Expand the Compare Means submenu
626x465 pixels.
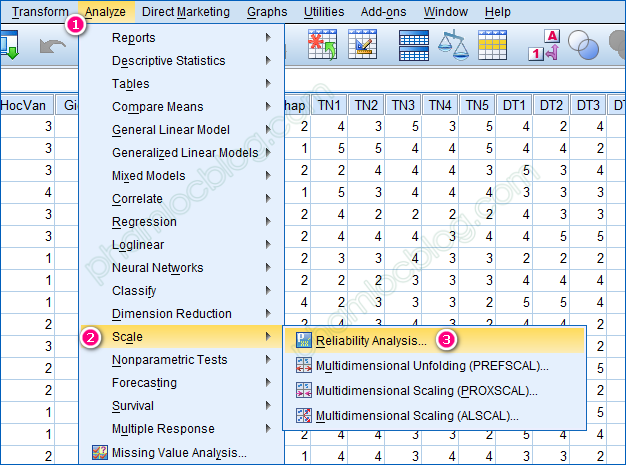[157, 107]
